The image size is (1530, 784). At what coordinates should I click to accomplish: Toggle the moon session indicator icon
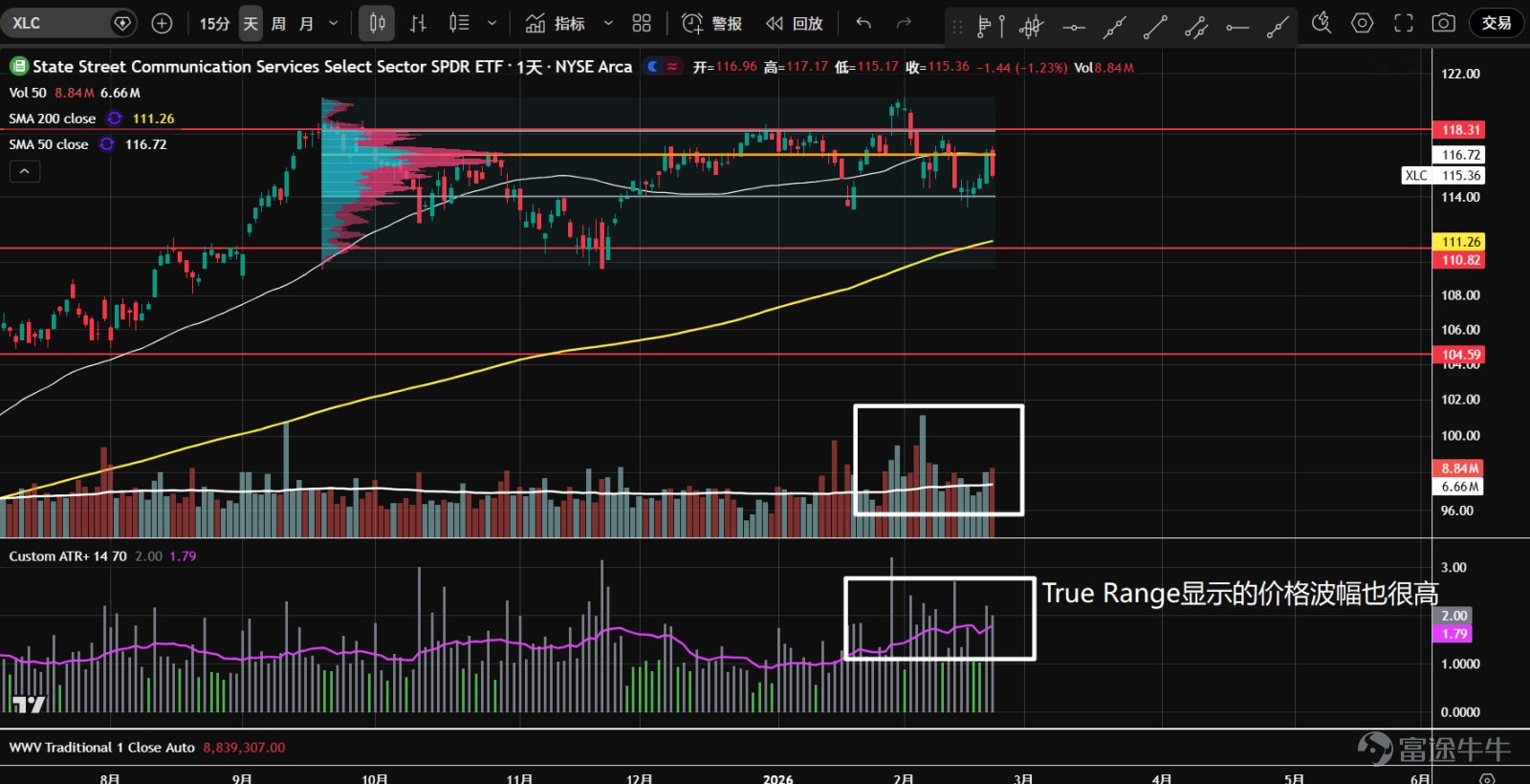coord(653,67)
